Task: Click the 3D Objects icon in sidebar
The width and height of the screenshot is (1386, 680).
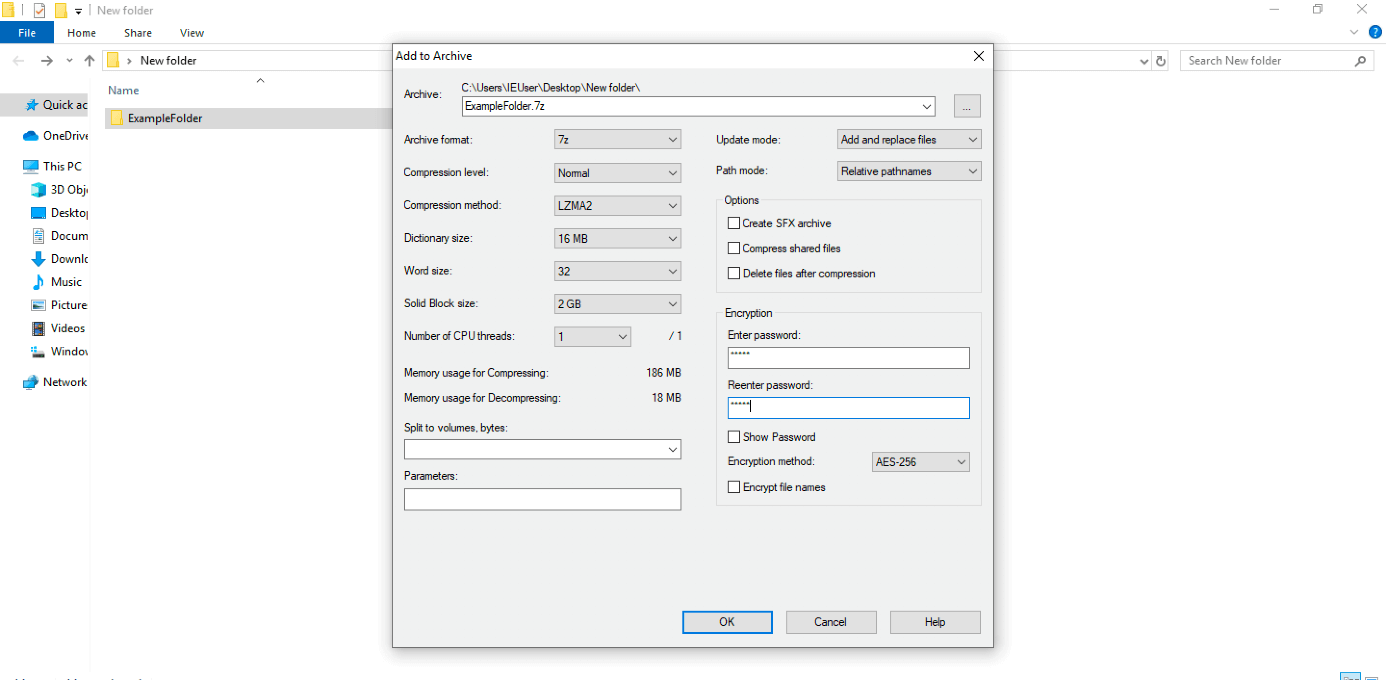Action: [39, 189]
